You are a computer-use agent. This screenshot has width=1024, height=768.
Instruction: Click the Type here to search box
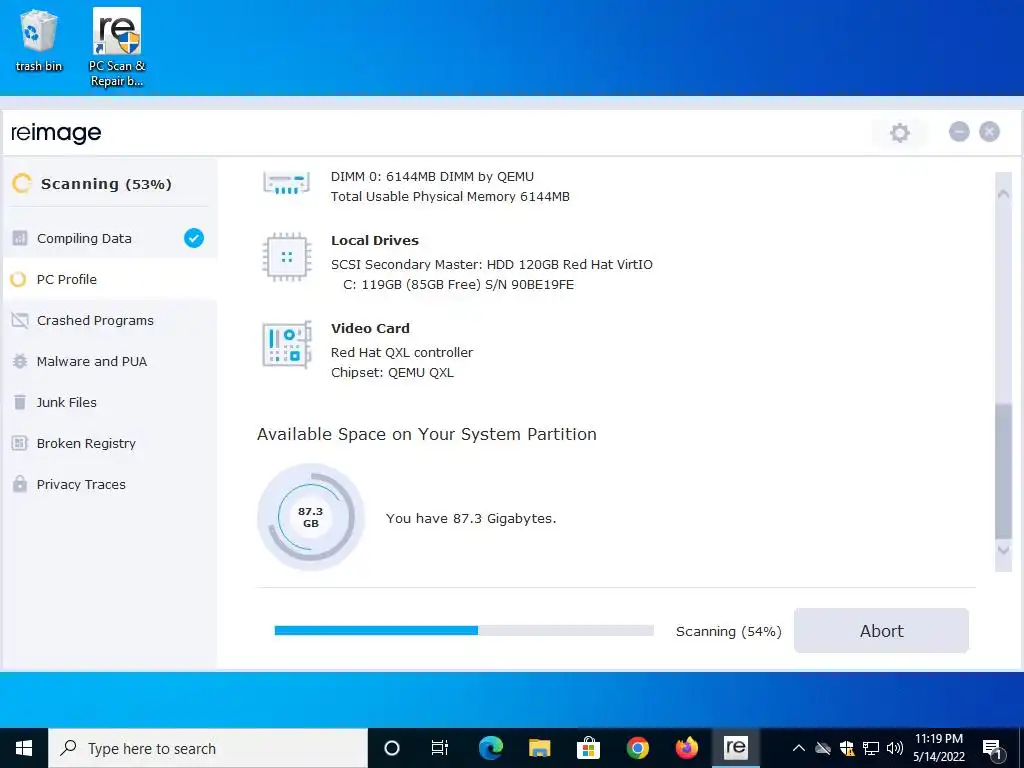tap(208, 748)
